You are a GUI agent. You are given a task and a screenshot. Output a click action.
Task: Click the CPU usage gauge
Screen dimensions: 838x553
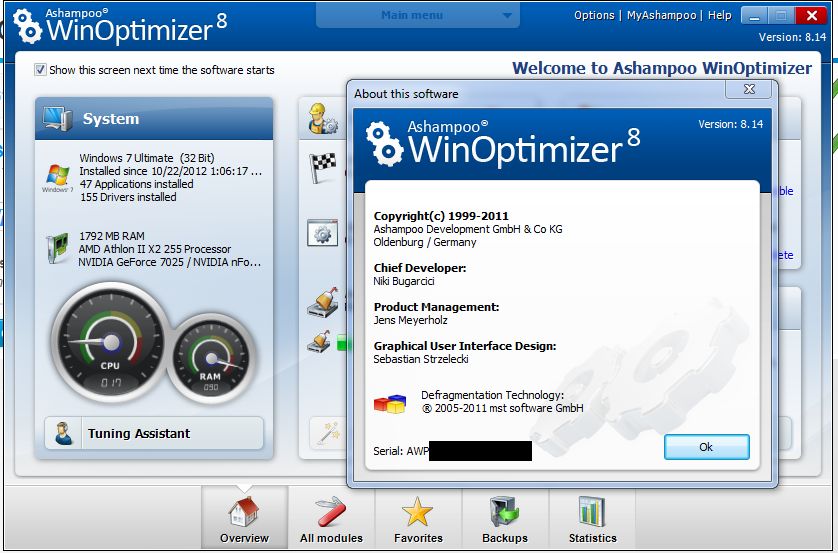[x=111, y=343]
